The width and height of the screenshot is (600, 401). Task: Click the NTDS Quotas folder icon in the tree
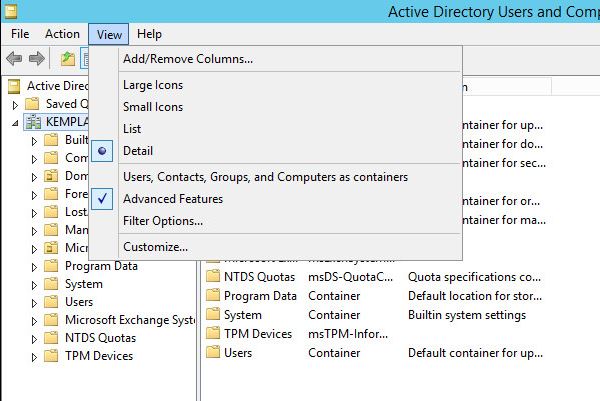(x=51, y=337)
